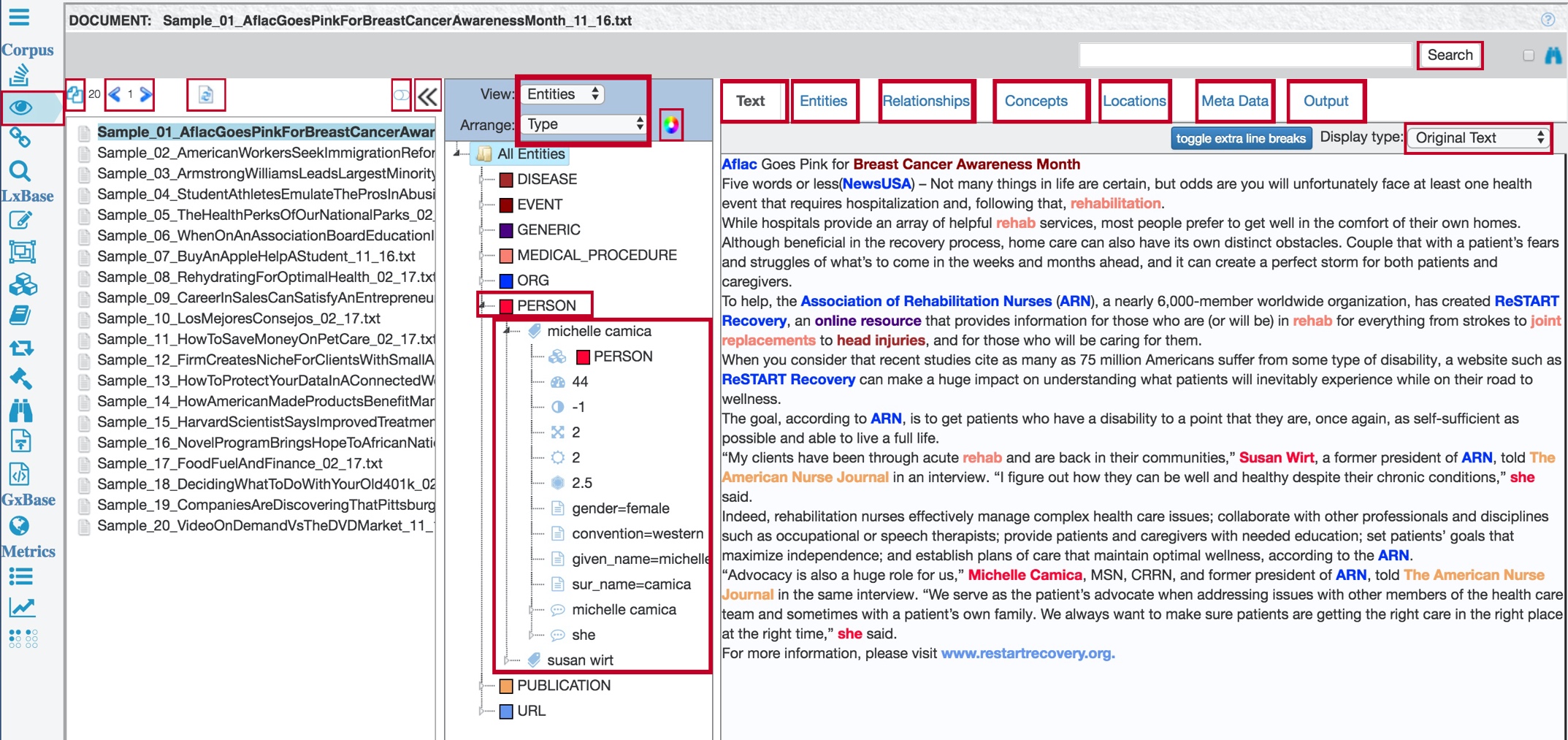The image size is (1568, 740).
Task: Change Display type from Original Text
Action: pos(1477,137)
